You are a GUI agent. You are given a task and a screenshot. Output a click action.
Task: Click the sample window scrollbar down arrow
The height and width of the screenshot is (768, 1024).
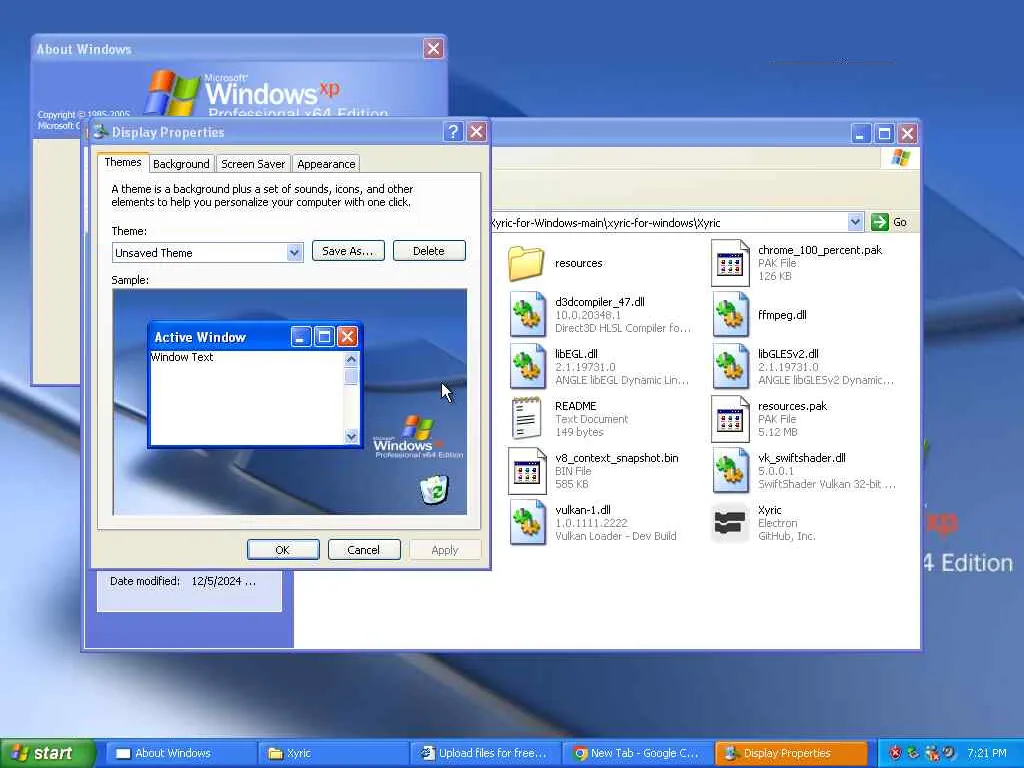pyautogui.click(x=351, y=436)
